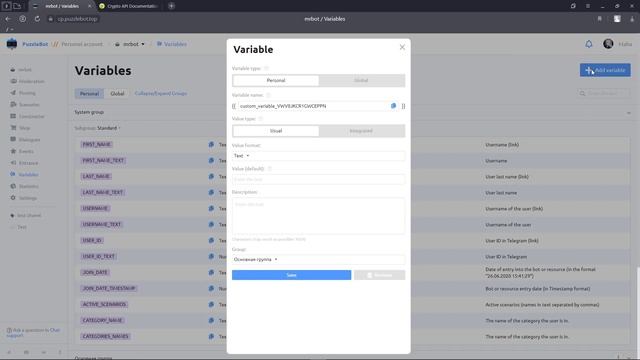Copy LAST_NAME_TEXT variable icon

tap(211, 192)
